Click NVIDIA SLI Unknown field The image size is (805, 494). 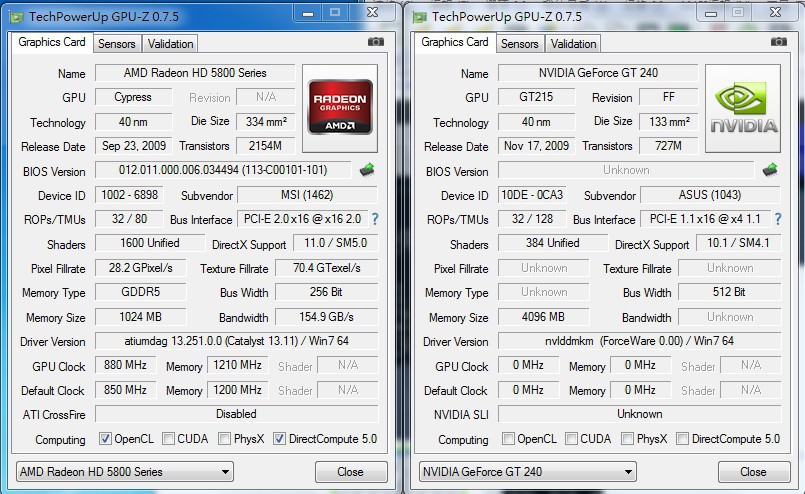coord(640,414)
